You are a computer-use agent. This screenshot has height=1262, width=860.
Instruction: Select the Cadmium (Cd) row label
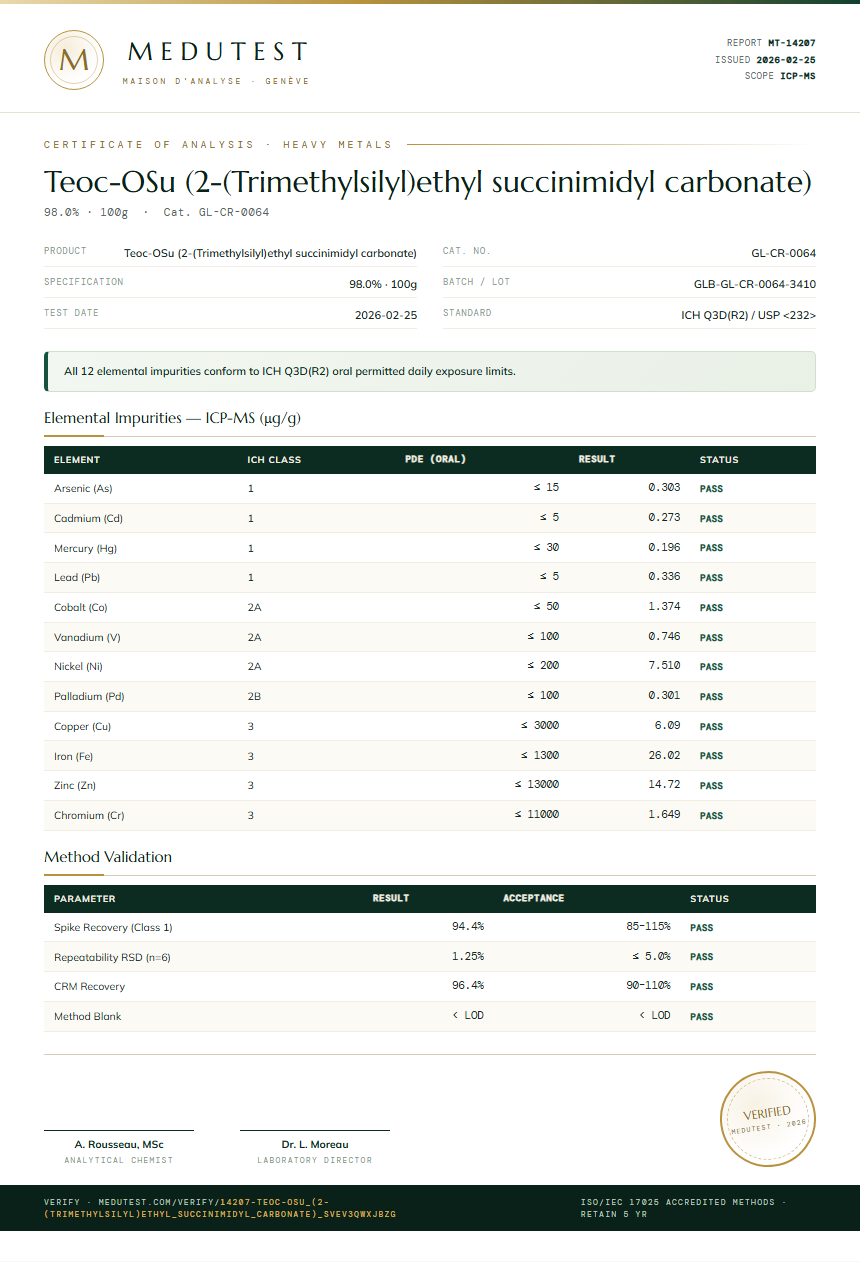(88, 519)
